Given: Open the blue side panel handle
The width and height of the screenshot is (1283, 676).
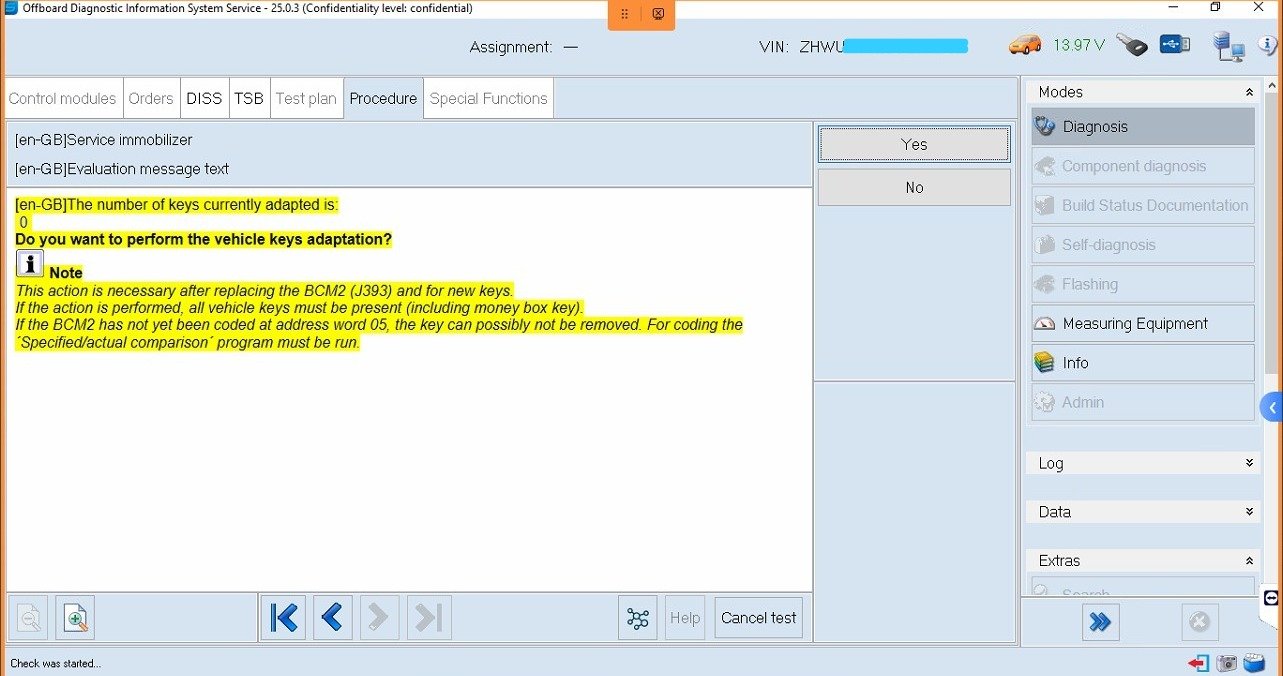Looking at the screenshot, I should [1272, 408].
